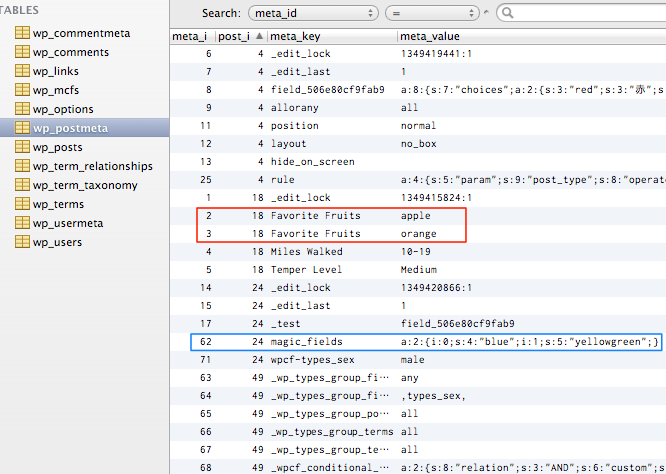Click the wp_posts table icon
The height and width of the screenshot is (474, 666).
22,147
